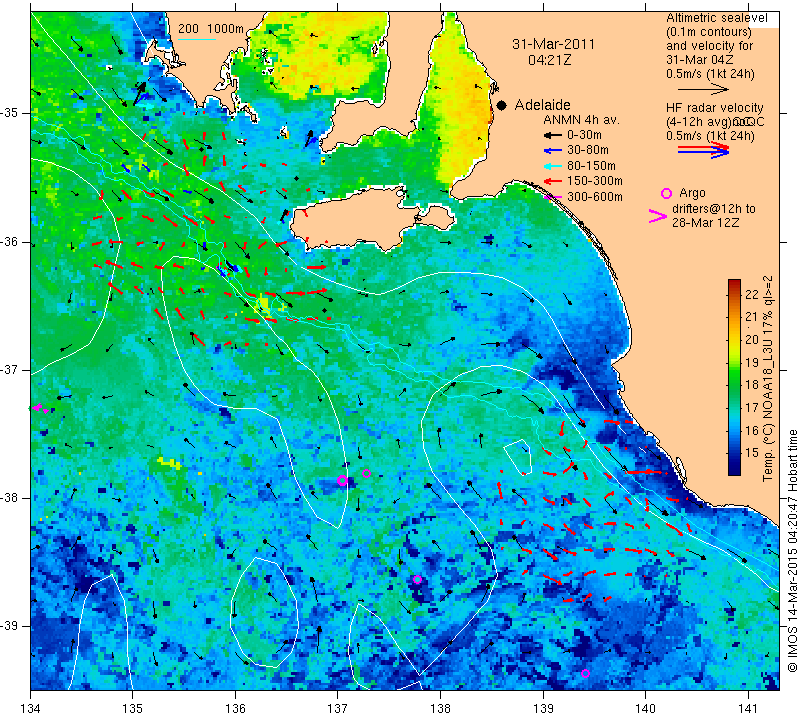Click the 'drifters@12h to' text
The height and width of the screenshot is (720, 800).
pyautogui.click(x=713, y=209)
